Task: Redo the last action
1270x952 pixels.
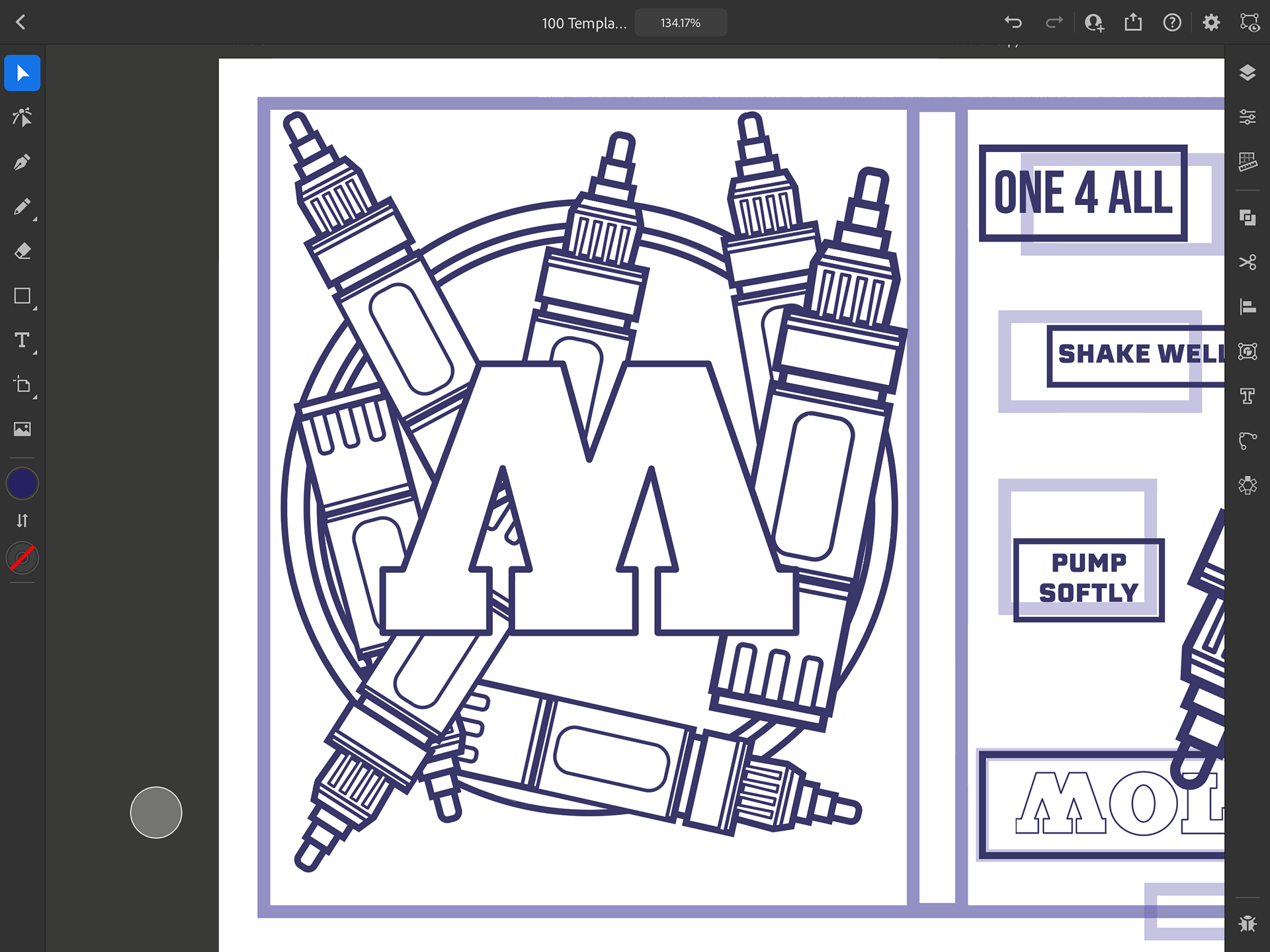Action: click(x=1054, y=22)
